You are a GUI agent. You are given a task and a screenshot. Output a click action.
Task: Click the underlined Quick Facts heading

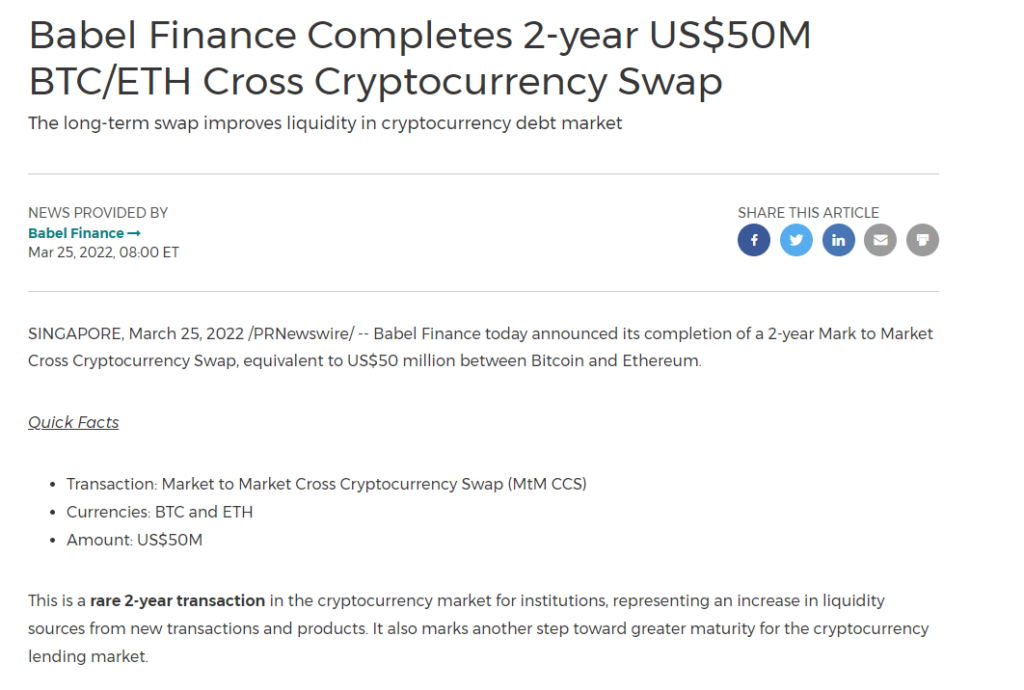click(73, 422)
